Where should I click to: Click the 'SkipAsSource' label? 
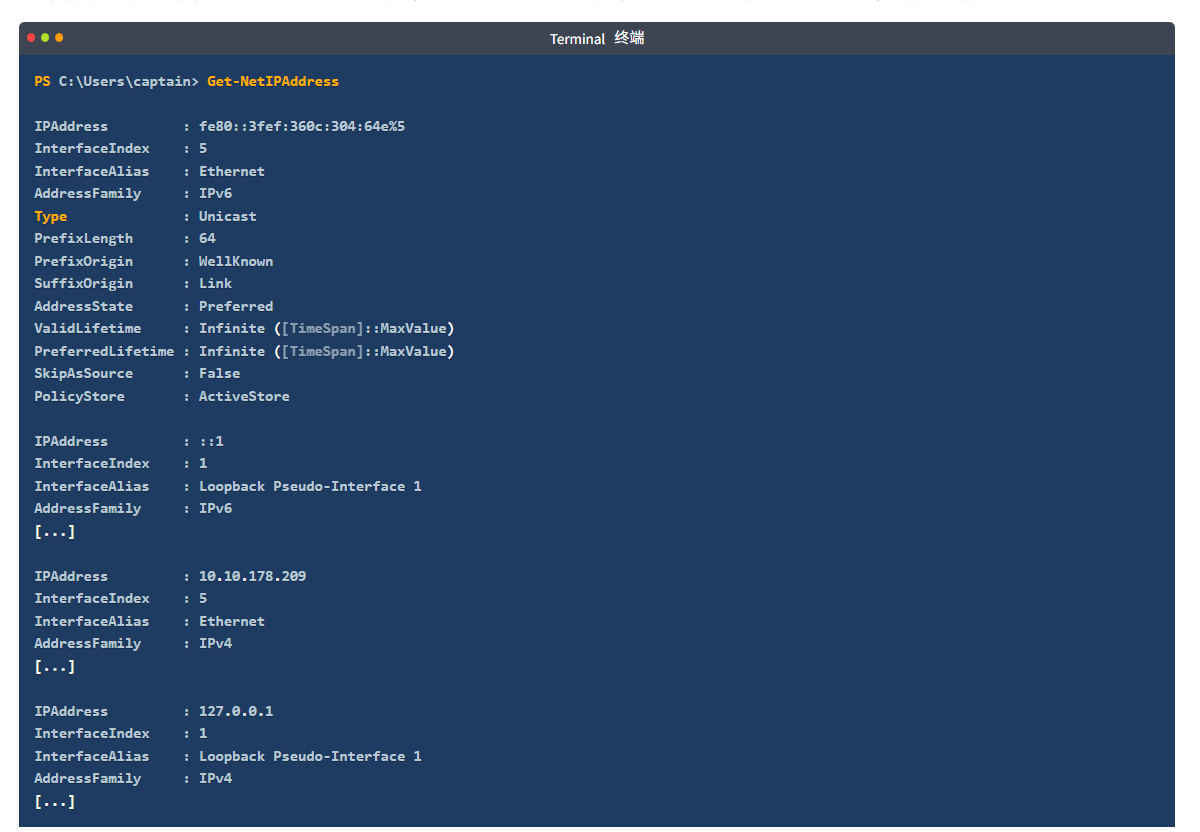tap(84, 373)
